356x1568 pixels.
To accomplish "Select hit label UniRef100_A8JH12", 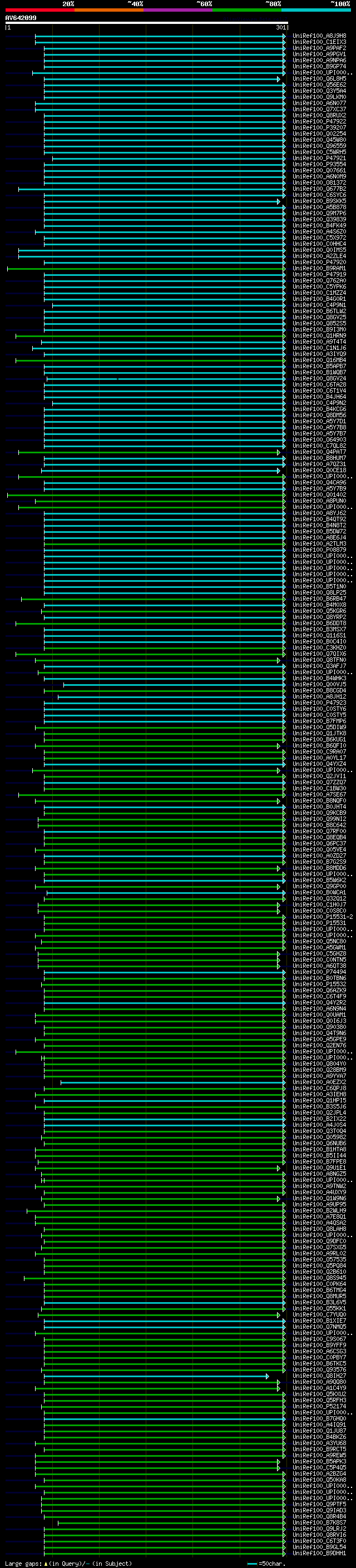I will point(319,696).
